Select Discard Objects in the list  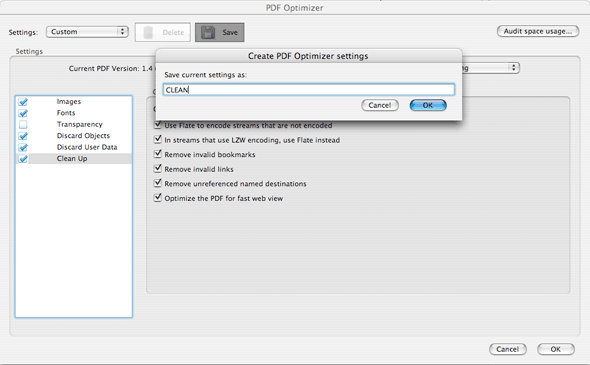83,136
